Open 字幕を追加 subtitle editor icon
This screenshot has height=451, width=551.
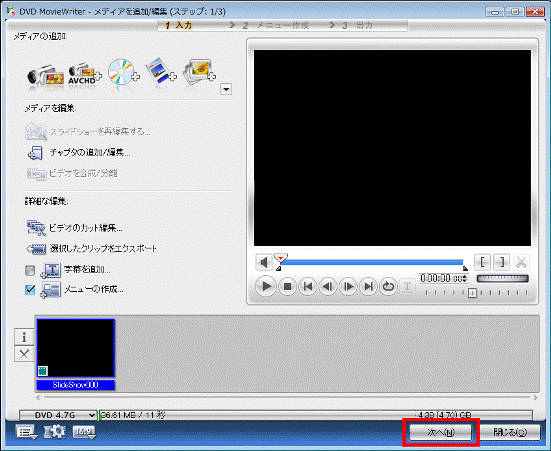51,270
